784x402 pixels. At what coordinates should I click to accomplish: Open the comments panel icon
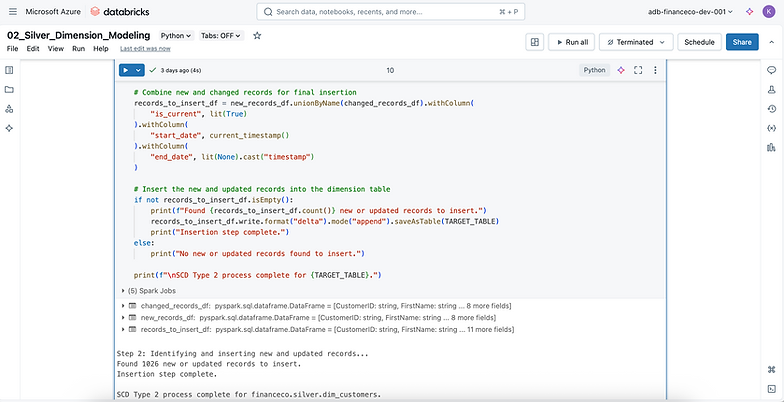(x=772, y=70)
